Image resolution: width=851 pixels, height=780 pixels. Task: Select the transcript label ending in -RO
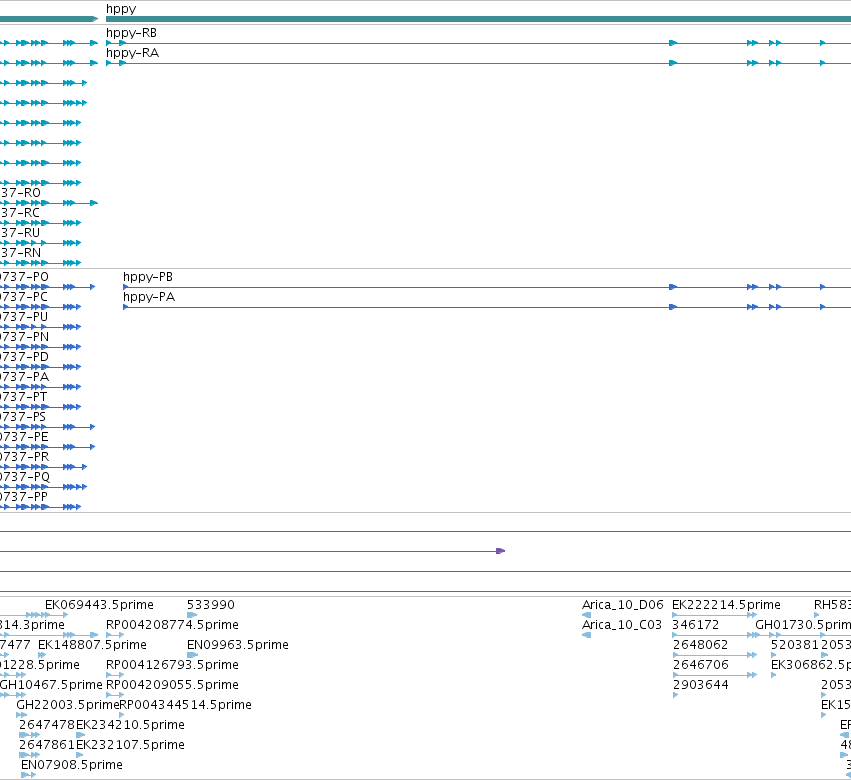(x=20, y=193)
